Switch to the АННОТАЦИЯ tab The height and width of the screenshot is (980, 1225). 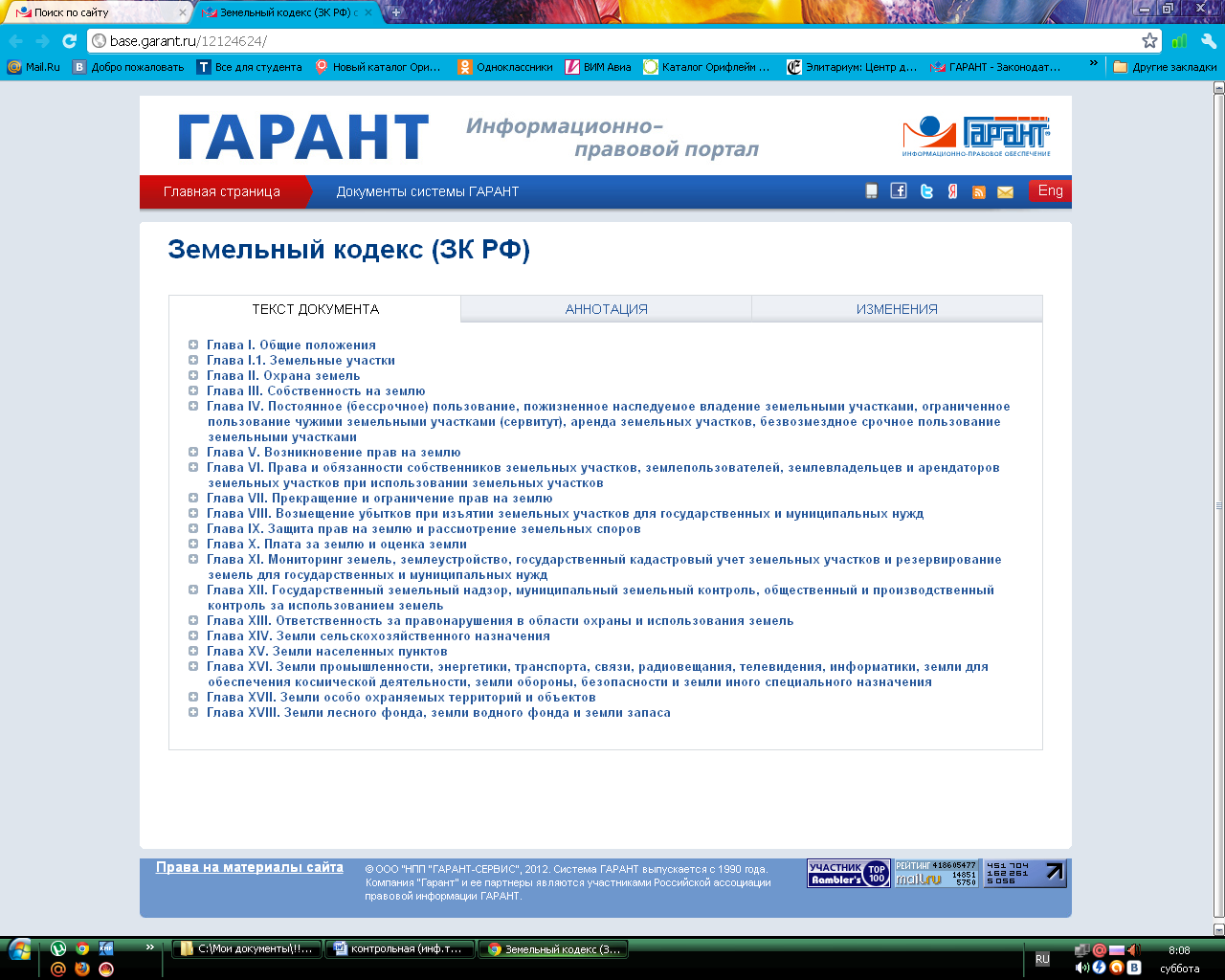coord(606,309)
